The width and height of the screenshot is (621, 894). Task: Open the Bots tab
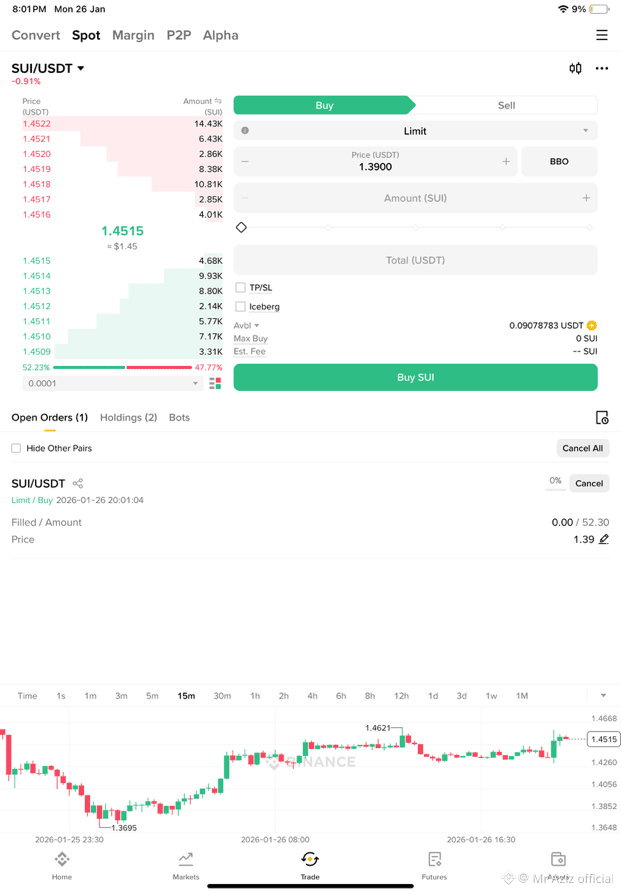(179, 417)
